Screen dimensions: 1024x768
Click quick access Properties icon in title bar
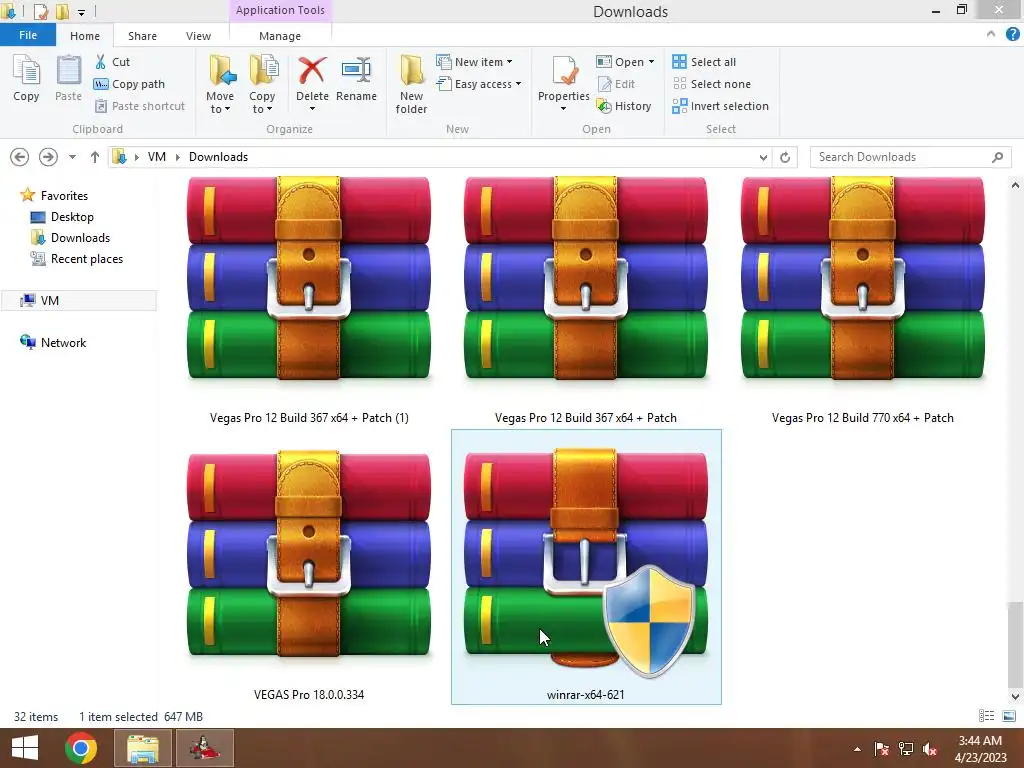(41, 11)
